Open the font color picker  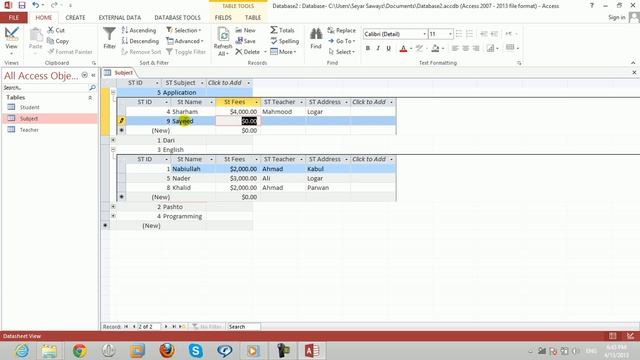[x=411, y=48]
